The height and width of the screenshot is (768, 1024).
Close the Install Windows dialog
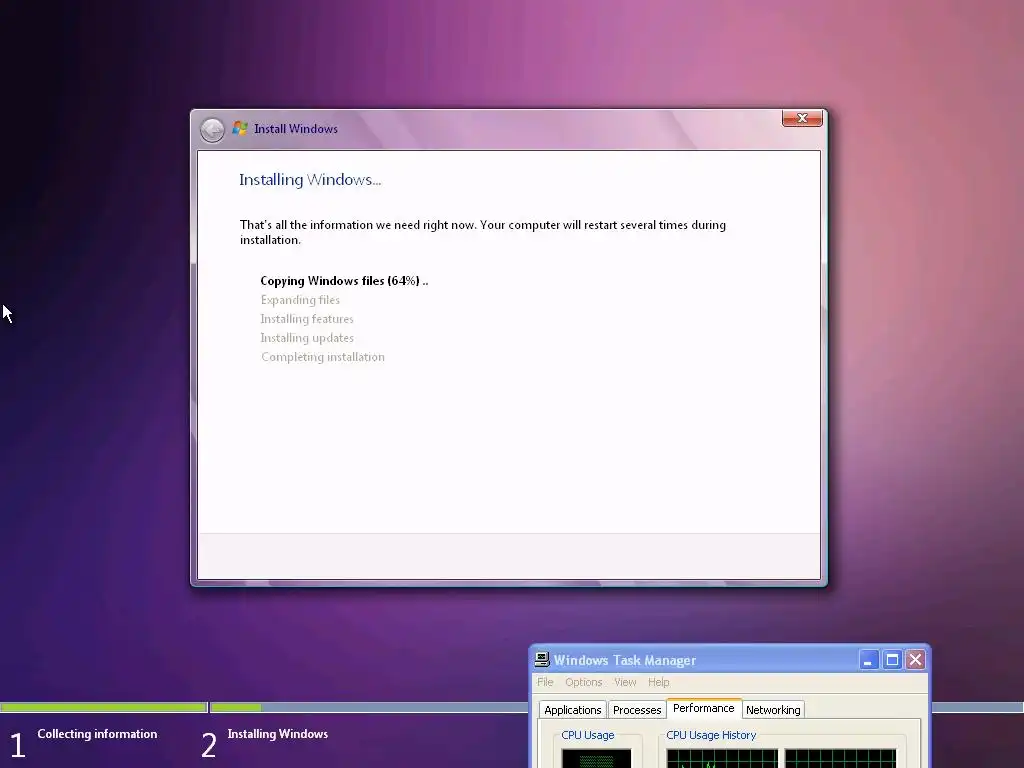click(802, 118)
